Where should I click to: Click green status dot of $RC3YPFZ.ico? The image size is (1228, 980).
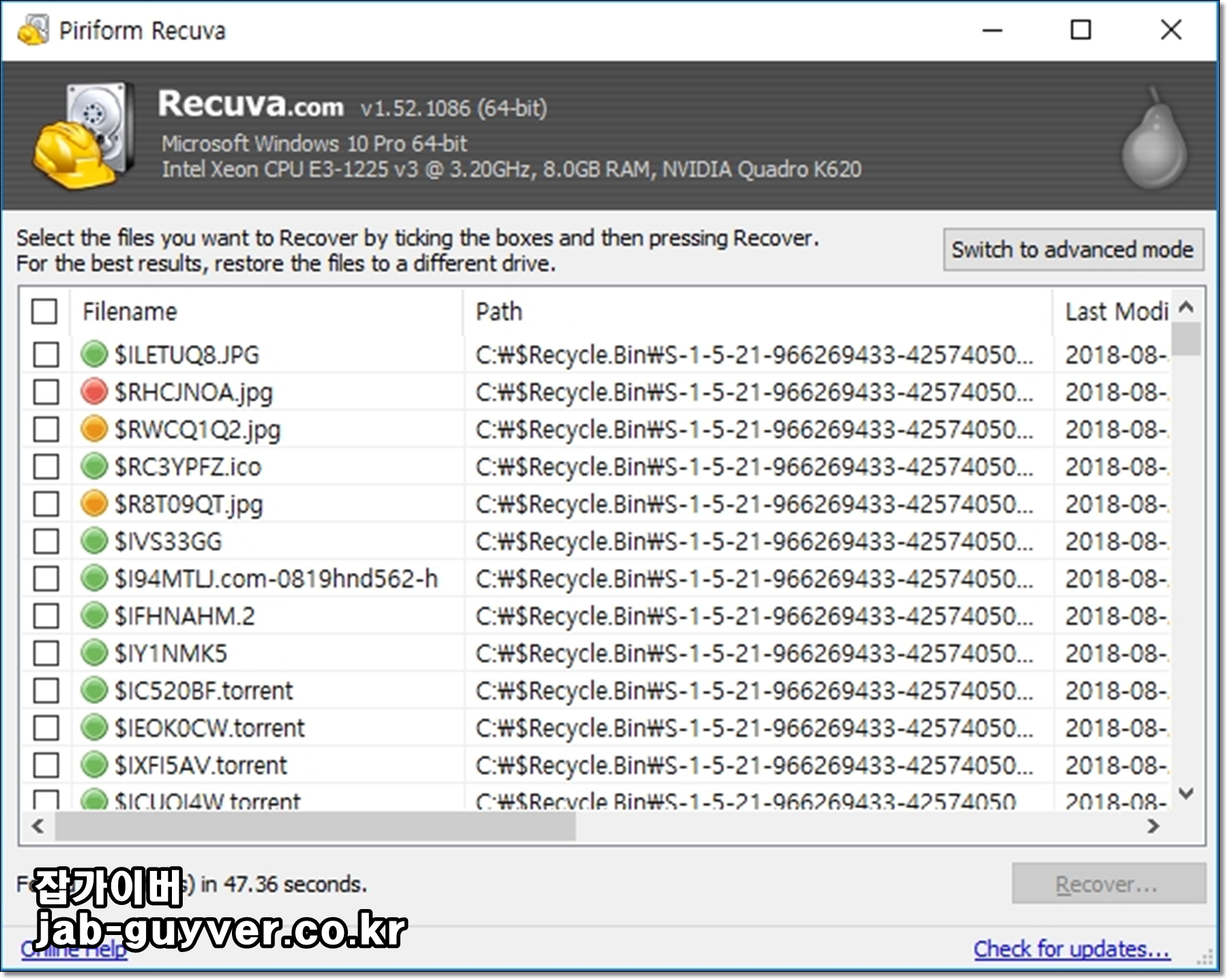click(94, 466)
